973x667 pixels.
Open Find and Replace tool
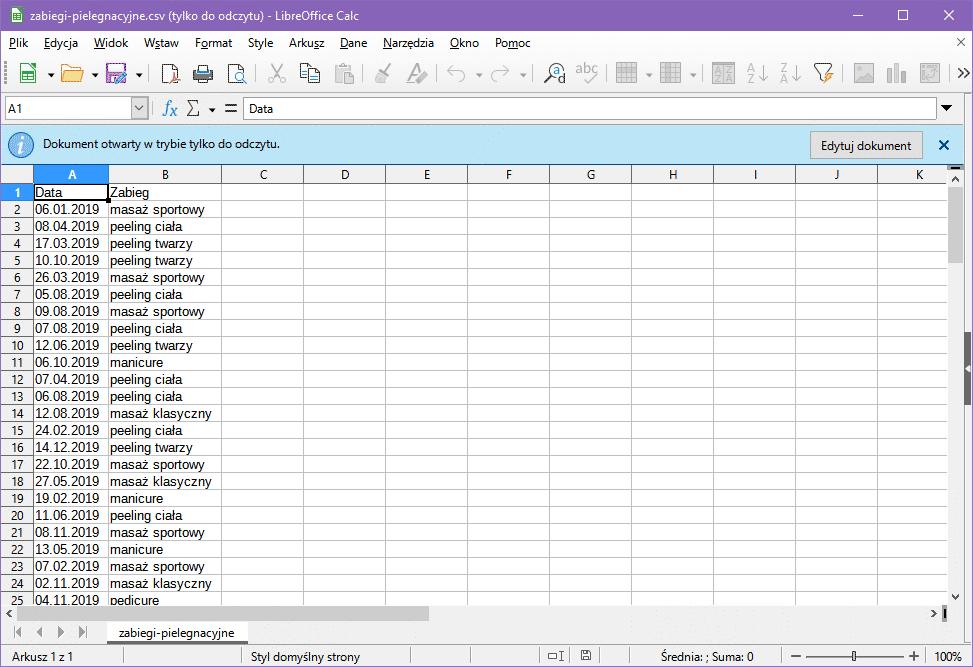(554, 73)
